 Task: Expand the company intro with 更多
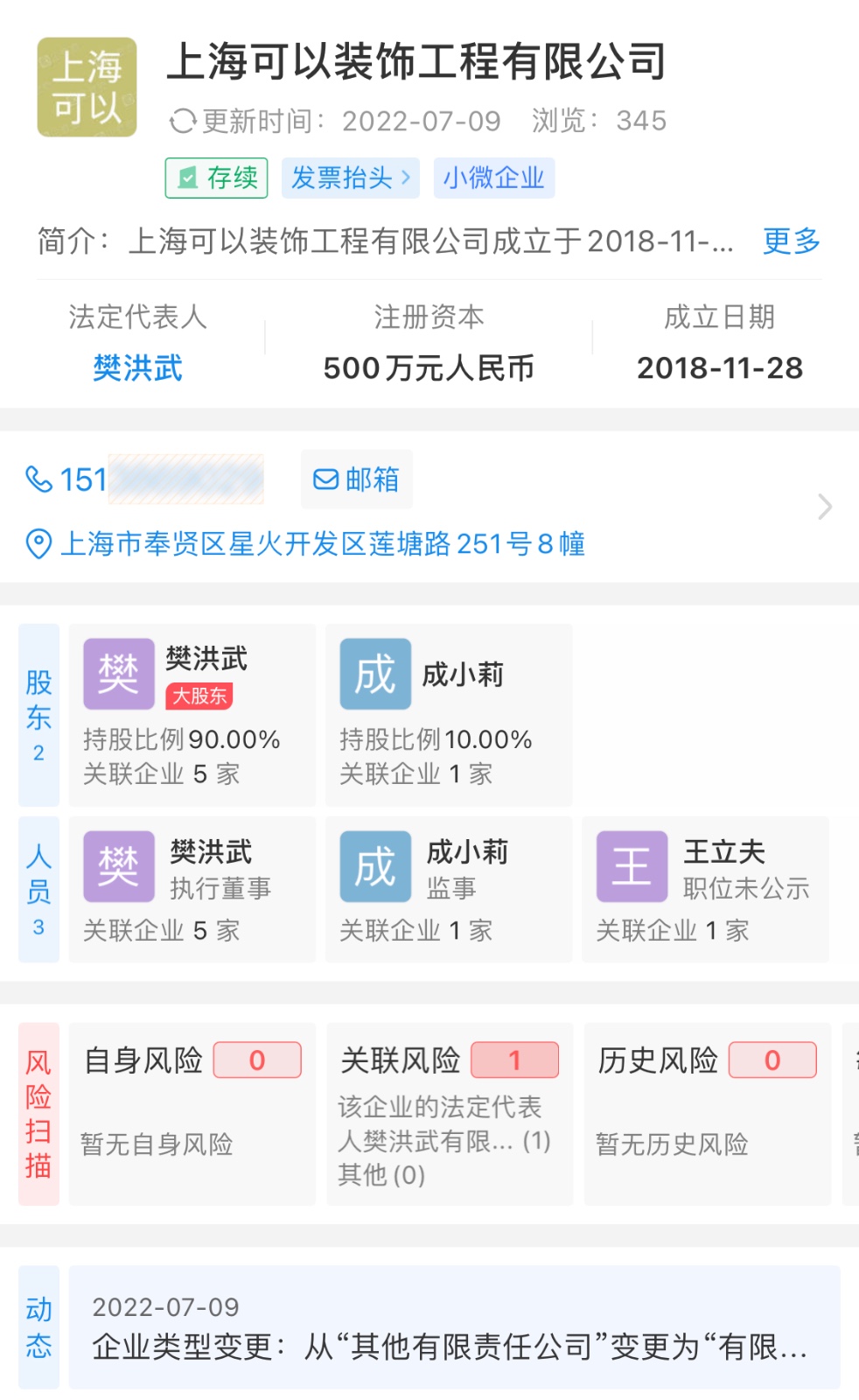(x=791, y=241)
